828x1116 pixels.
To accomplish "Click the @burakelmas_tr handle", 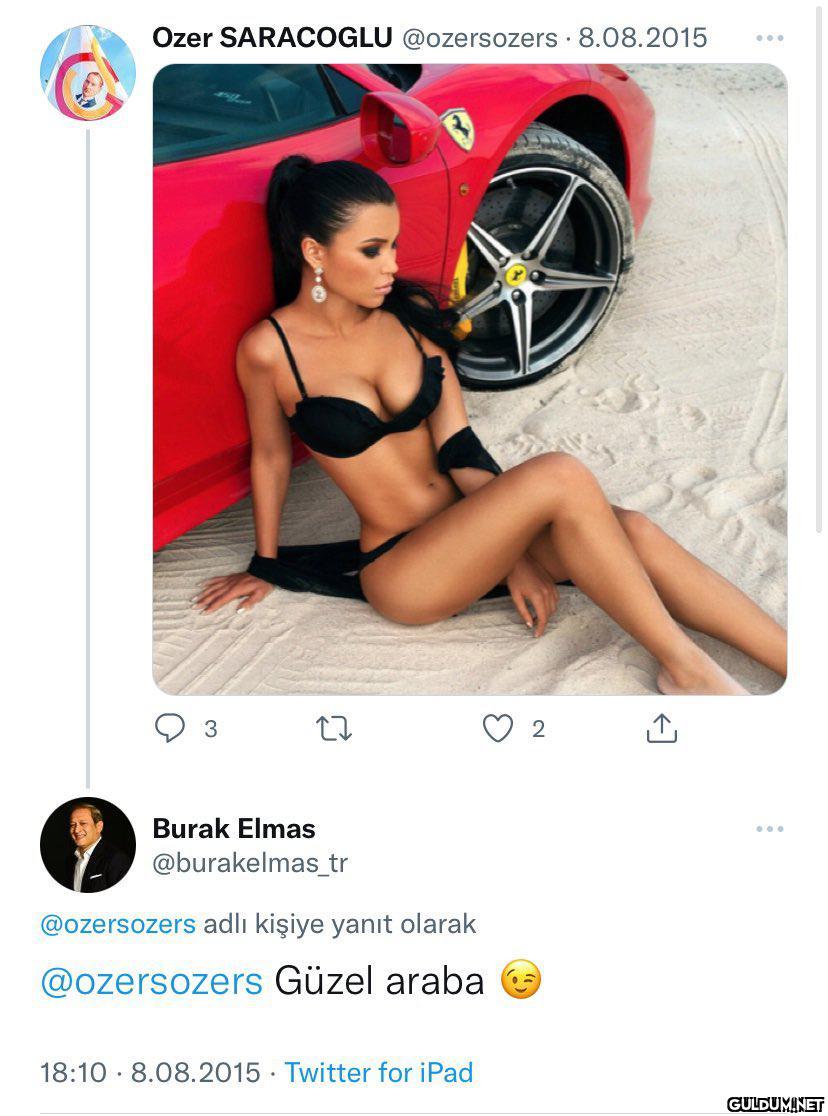I will click(x=250, y=863).
